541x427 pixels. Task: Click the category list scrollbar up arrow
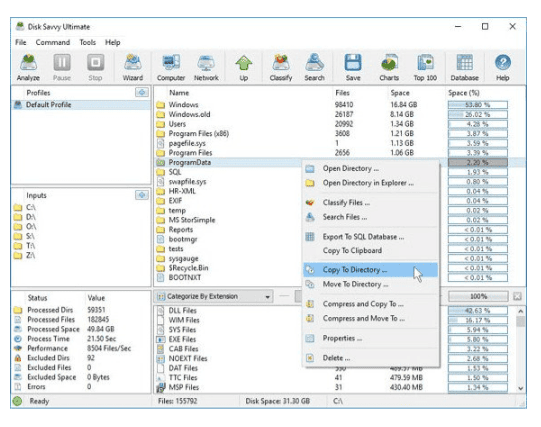coord(521,311)
